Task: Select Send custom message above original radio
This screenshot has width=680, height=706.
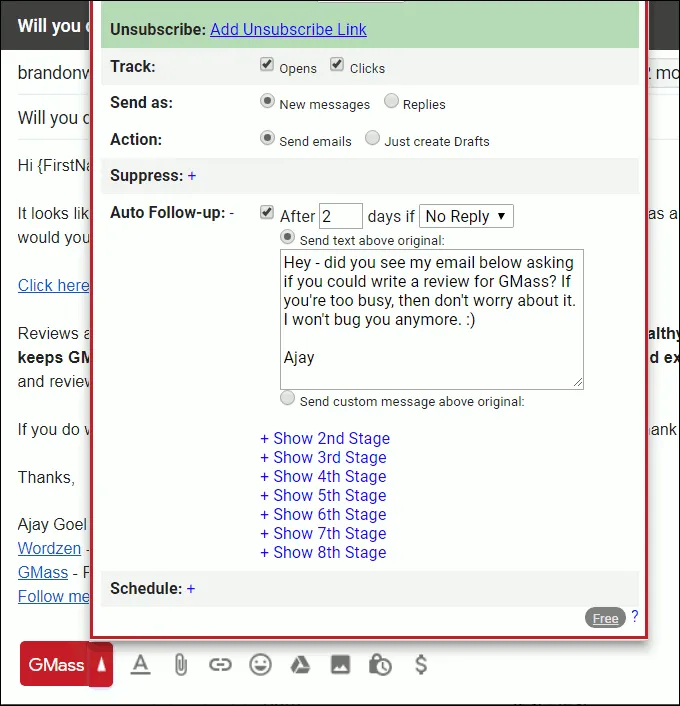Action: tap(287, 398)
